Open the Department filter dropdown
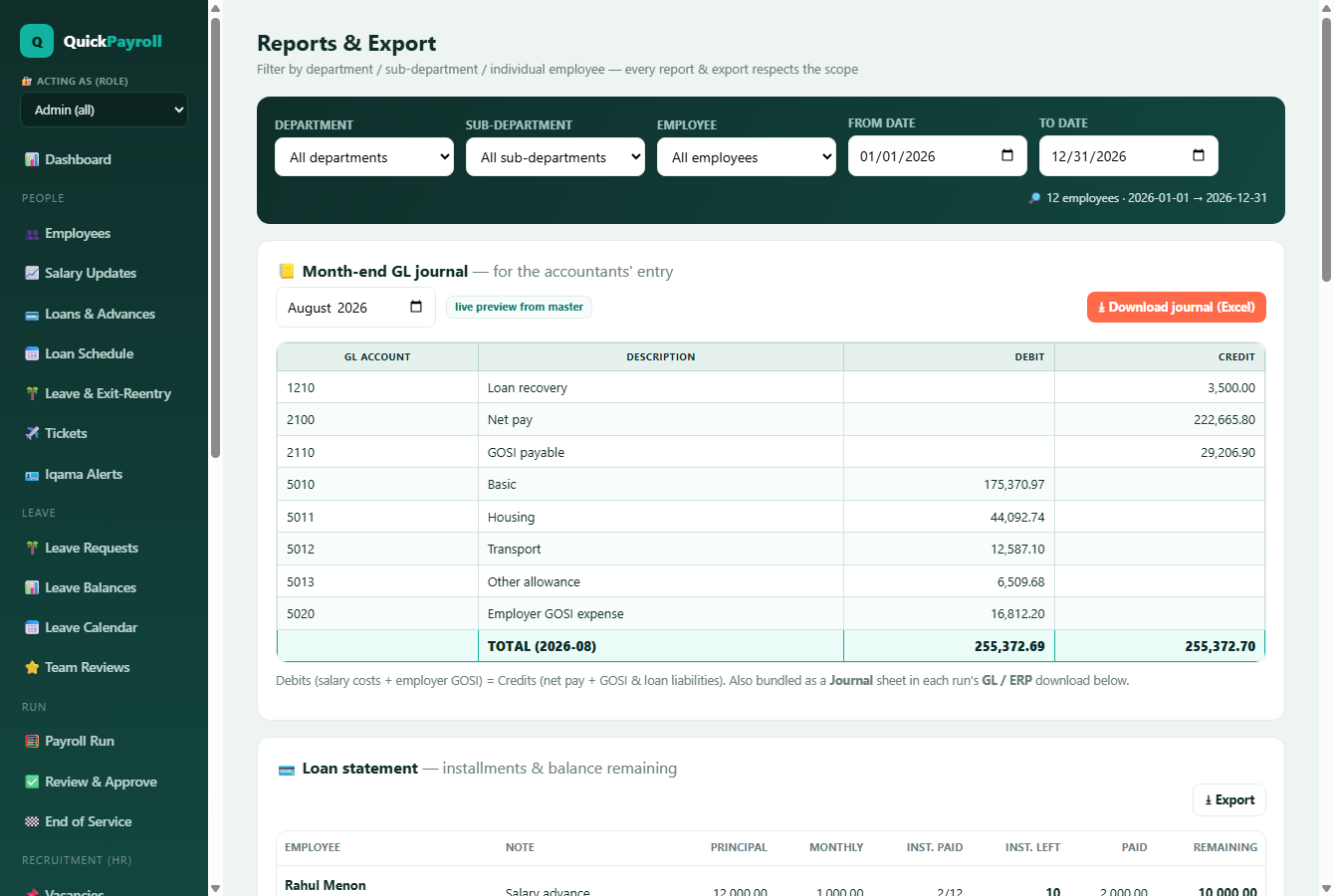The height and width of the screenshot is (896, 1334). [x=364, y=157]
